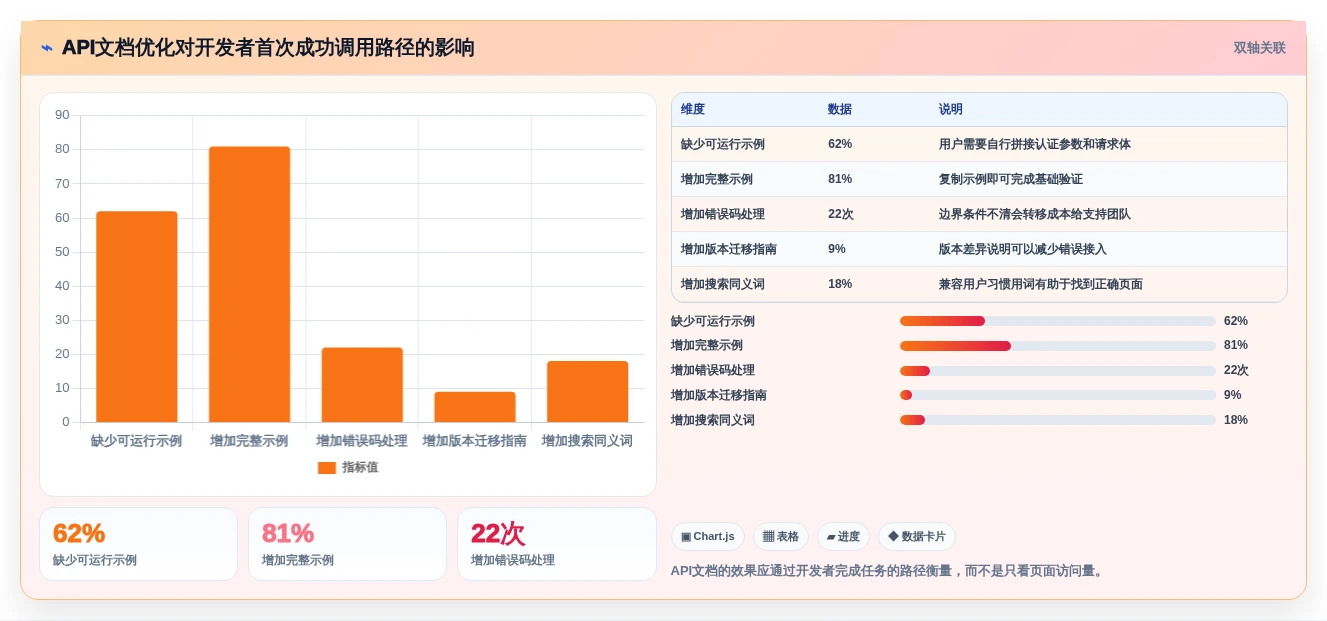Click description 边界条件不清会转移成本给支持团队
This screenshot has height=621, width=1327.
[1035, 214]
